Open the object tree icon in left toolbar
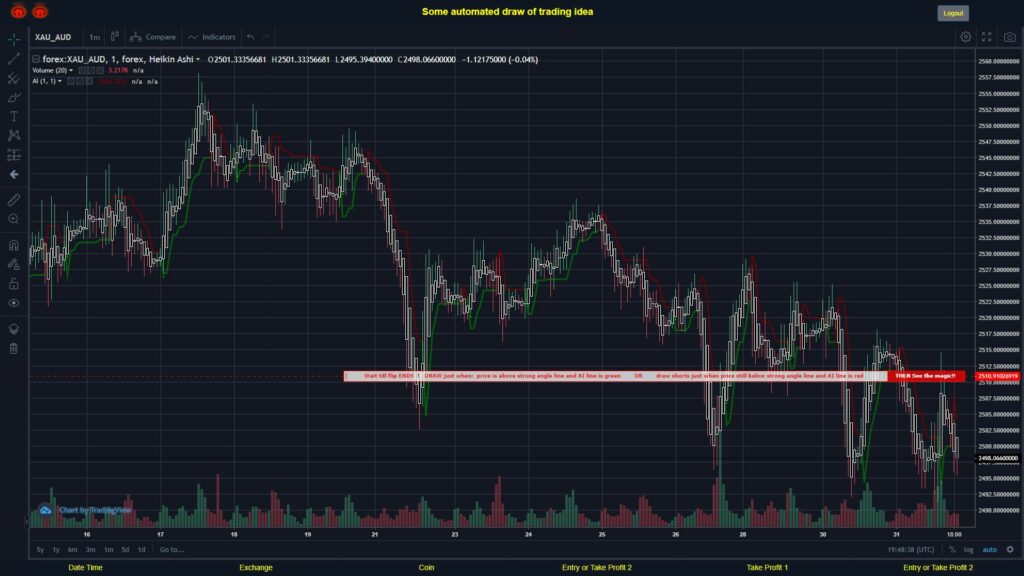This screenshot has width=1024, height=576. click(x=14, y=329)
